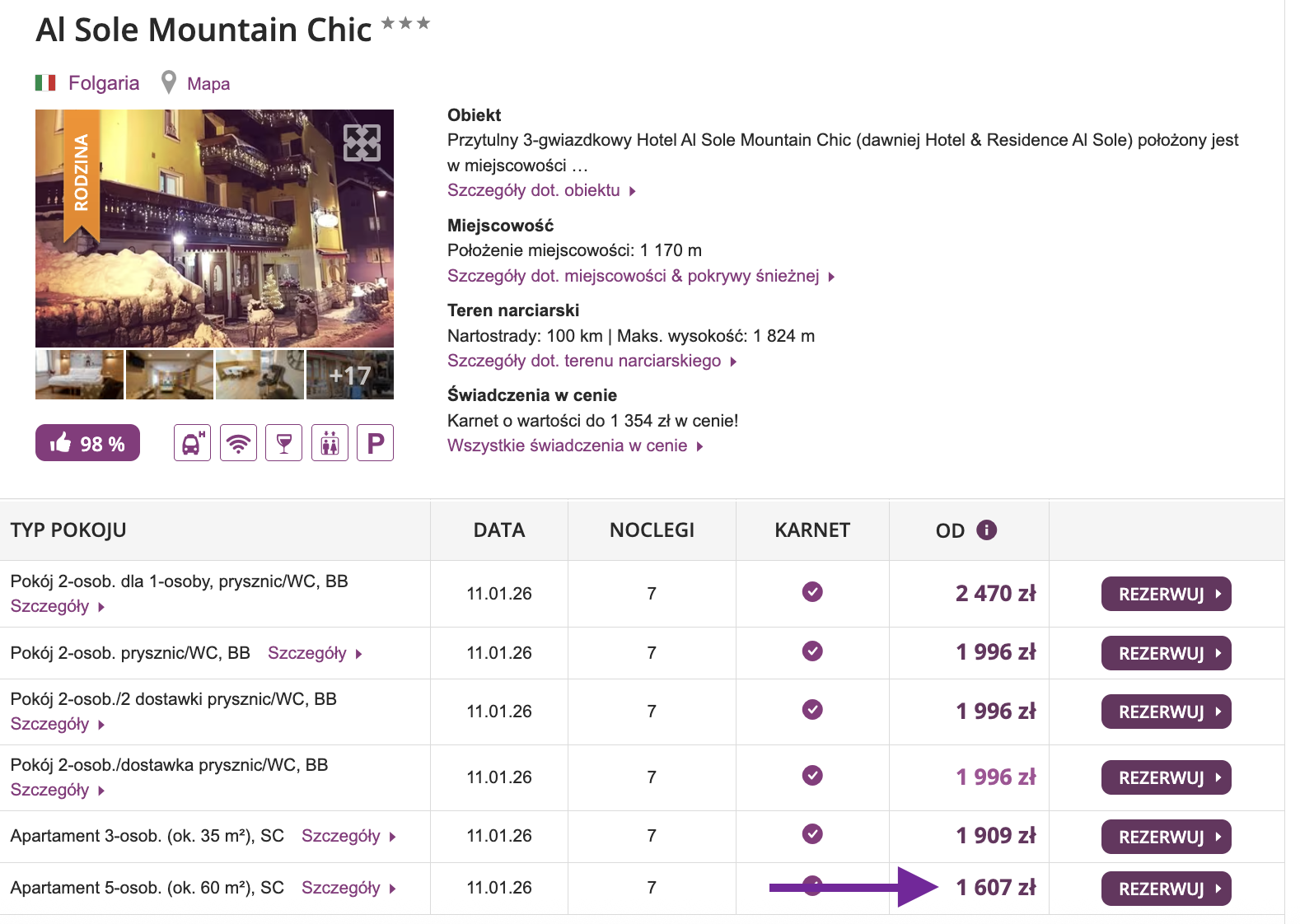Click karnet checkmark for Pokój 2-osob./dostawka

pyautogui.click(x=812, y=776)
